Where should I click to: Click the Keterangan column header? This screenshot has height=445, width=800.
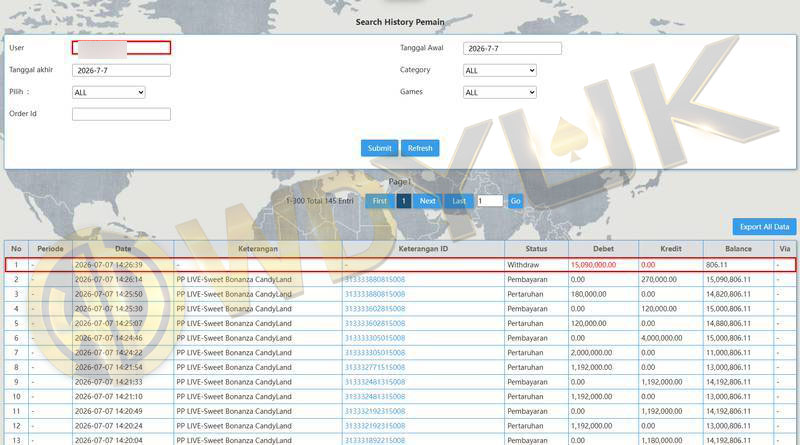pyautogui.click(x=258, y=249)
